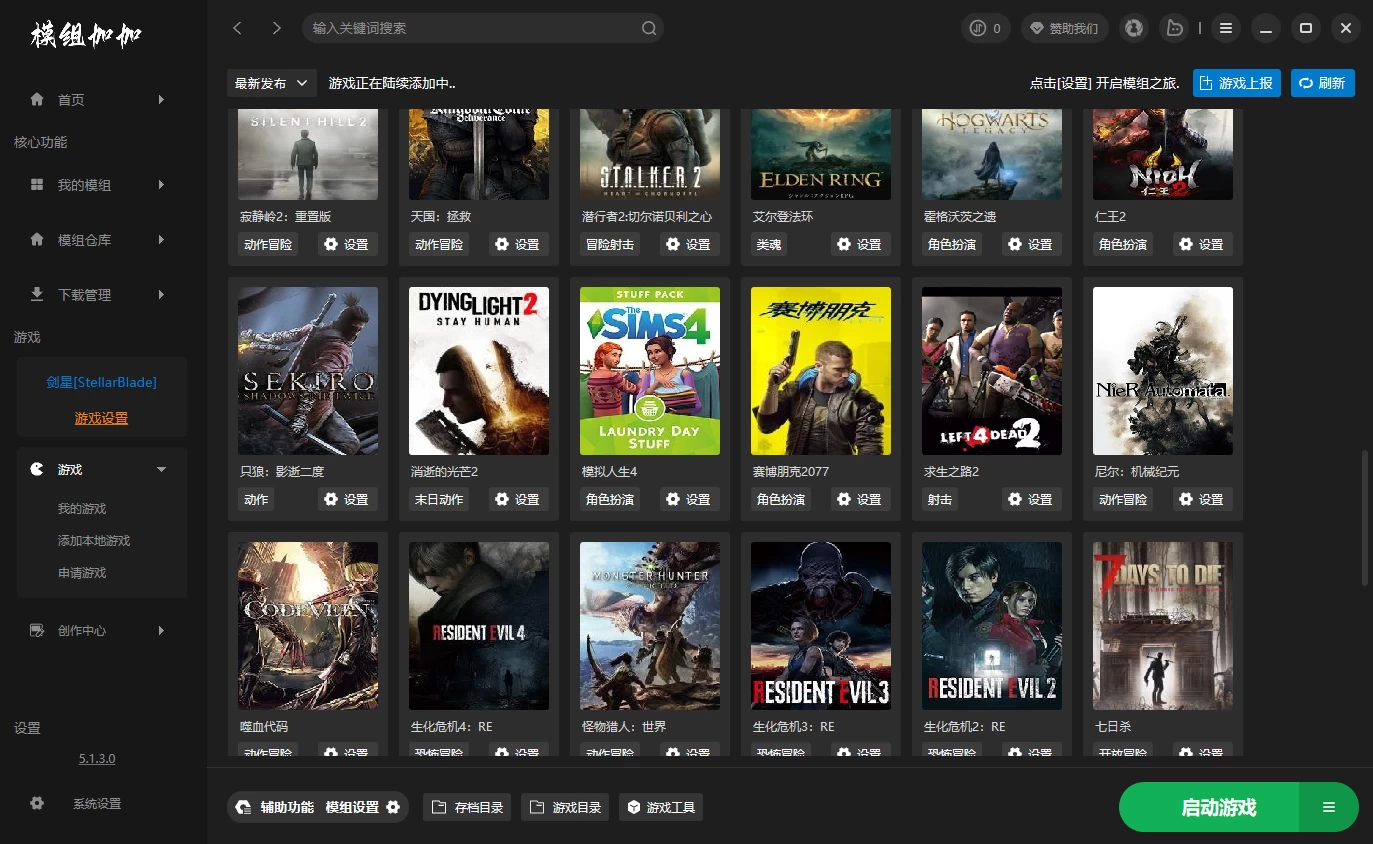Expand the 创作中心 sidebar section

161,630
